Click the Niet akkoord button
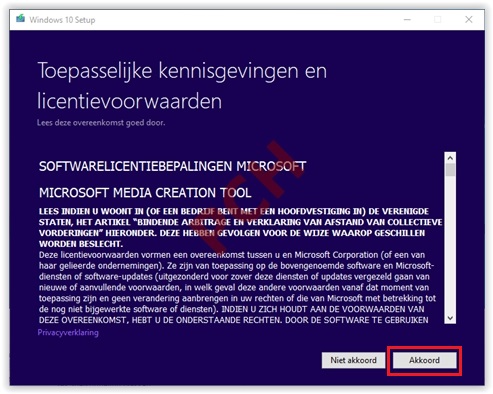This screenshot has width=493, height=394. point(353,360)
